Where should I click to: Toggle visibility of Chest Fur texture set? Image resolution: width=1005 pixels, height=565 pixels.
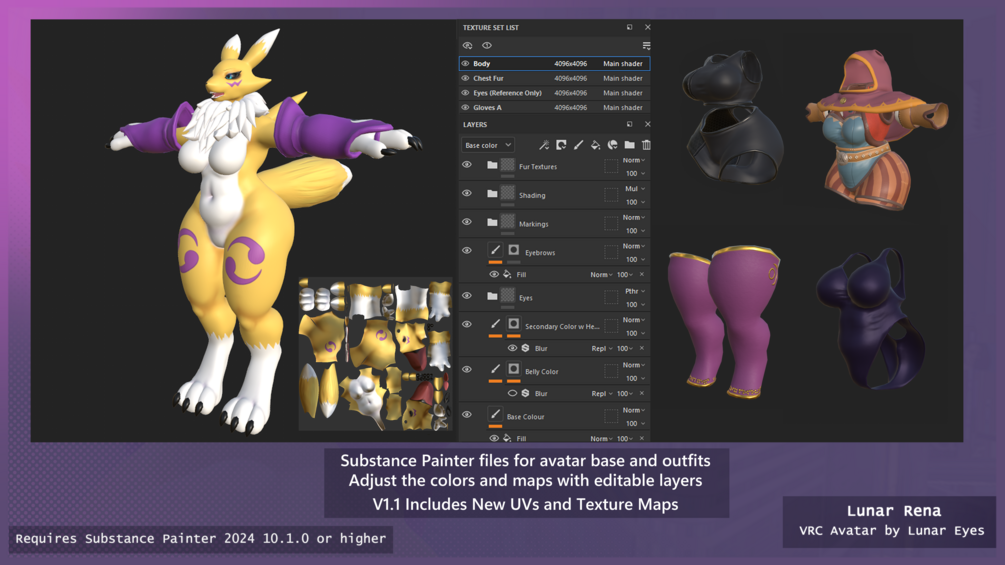tap(465, 78)
